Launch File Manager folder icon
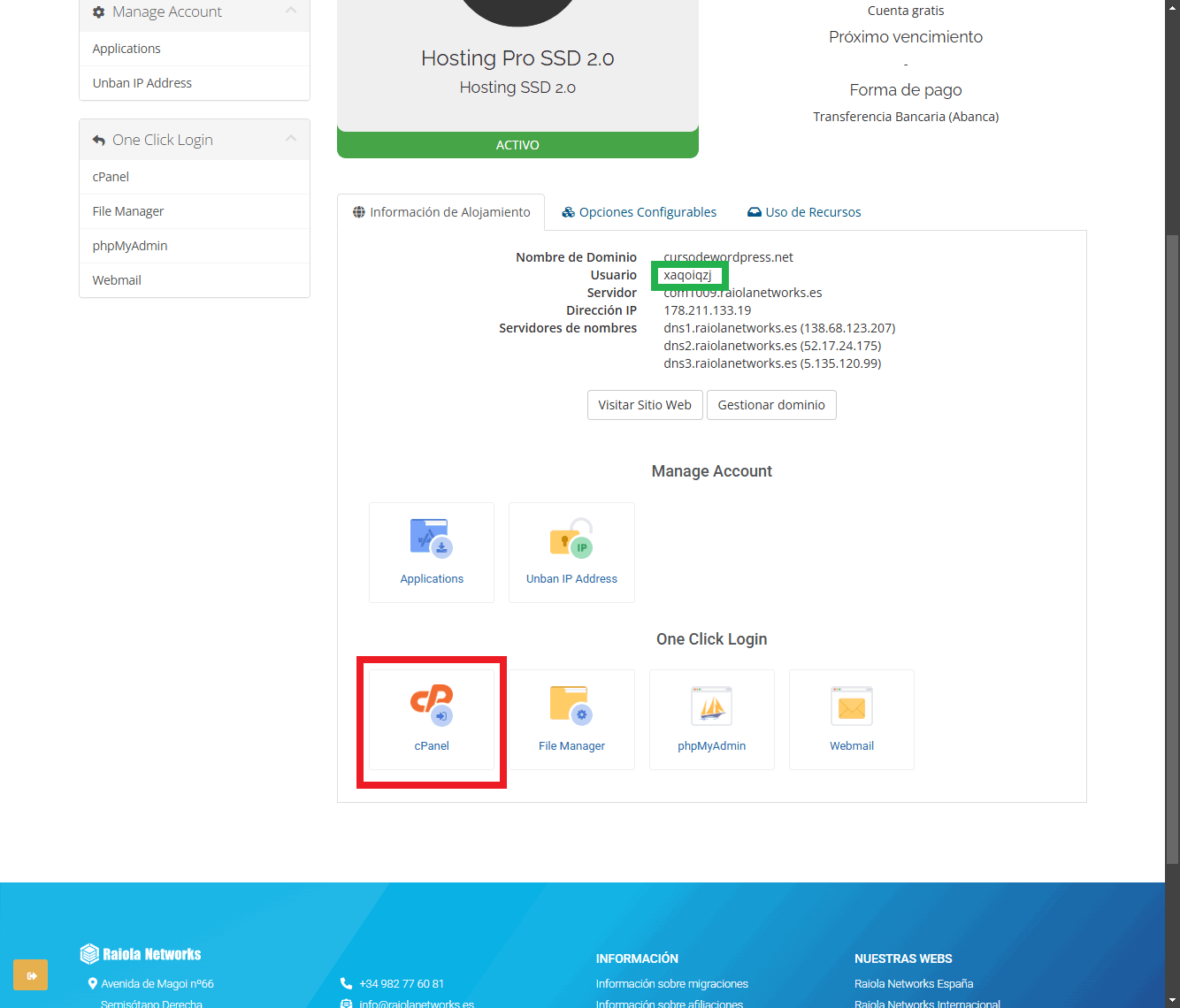This screenshot has height=1008, width=1180. tap(571, 705)
